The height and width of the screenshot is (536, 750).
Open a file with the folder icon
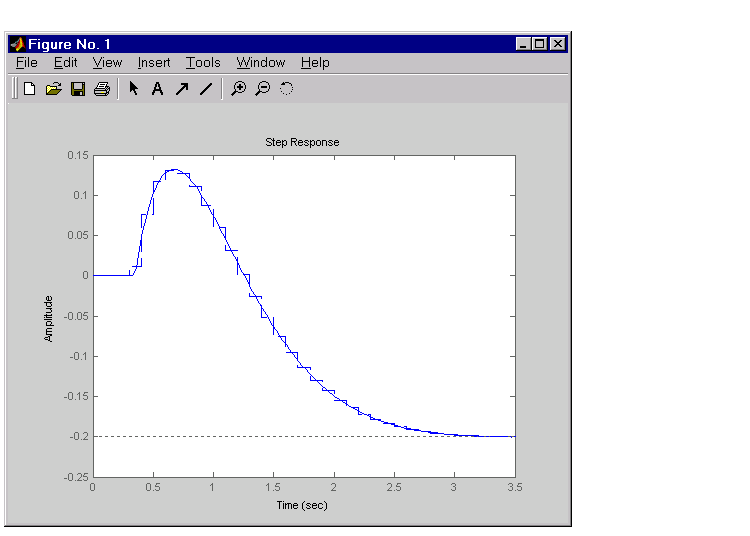[x=53, y=89]
